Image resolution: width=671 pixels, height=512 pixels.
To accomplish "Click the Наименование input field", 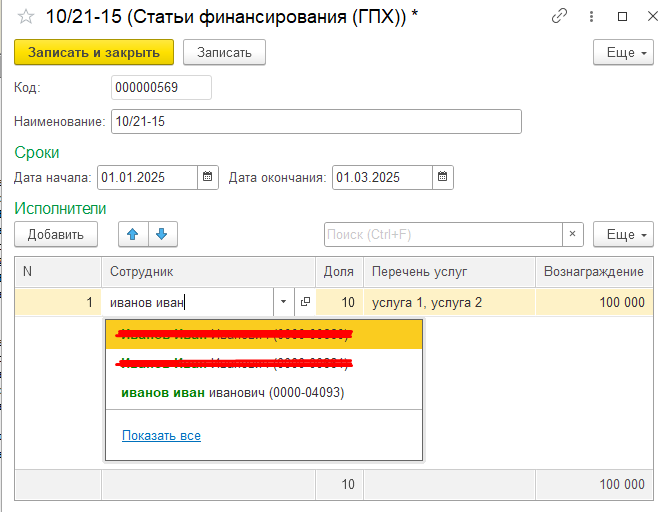I will (x=316, y=121).
